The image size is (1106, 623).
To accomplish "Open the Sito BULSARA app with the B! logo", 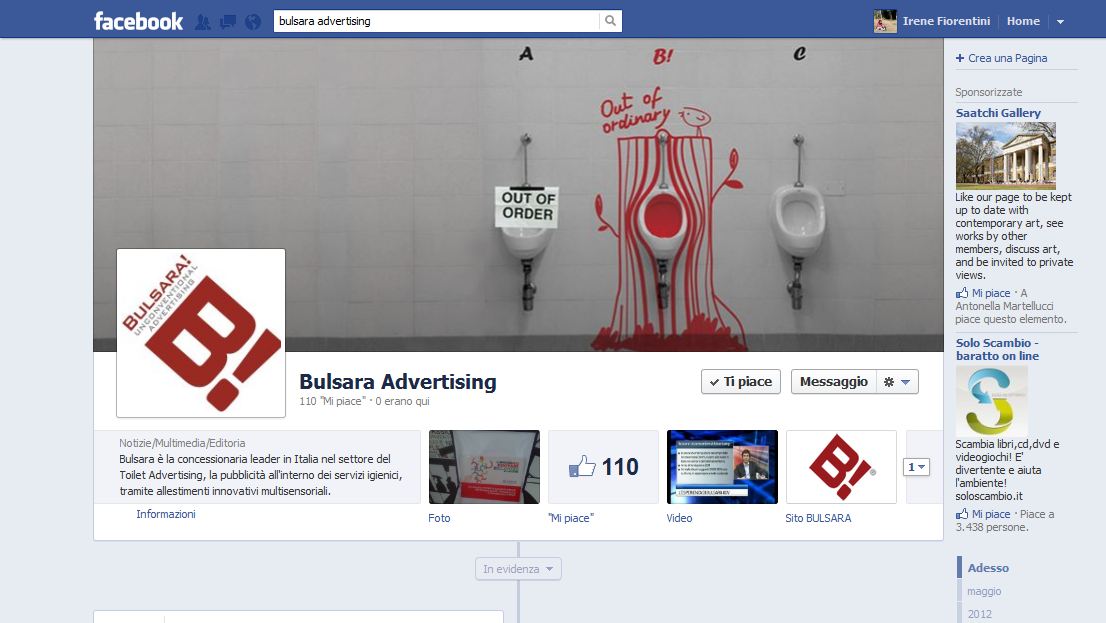I will coord(840,466).
